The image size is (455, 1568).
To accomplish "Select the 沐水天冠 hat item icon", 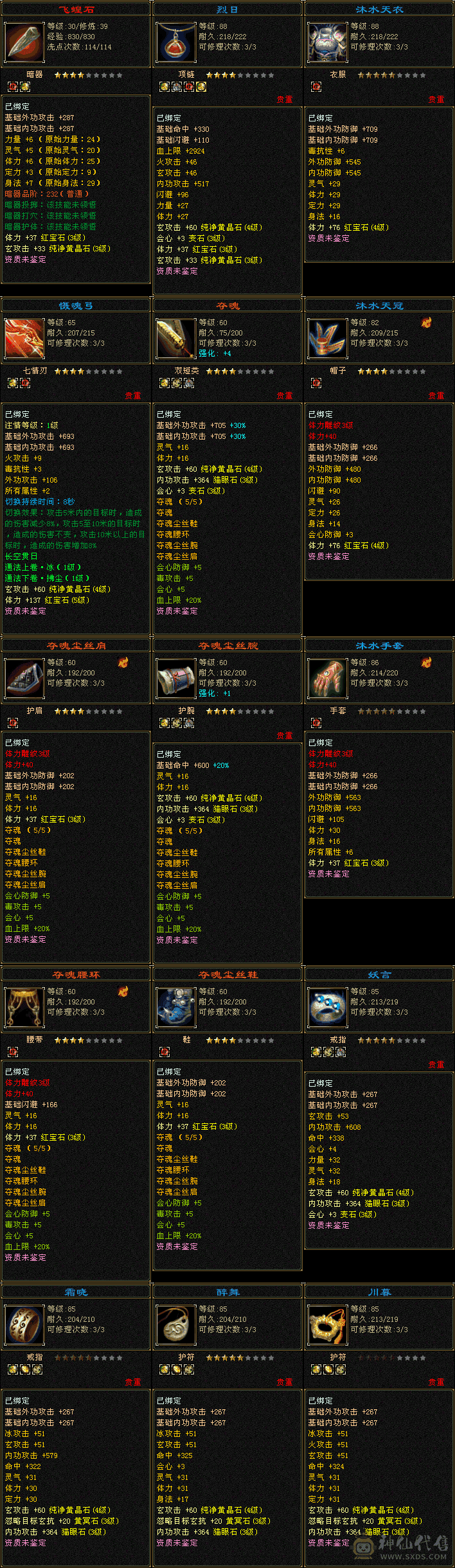I will point(328,338).
